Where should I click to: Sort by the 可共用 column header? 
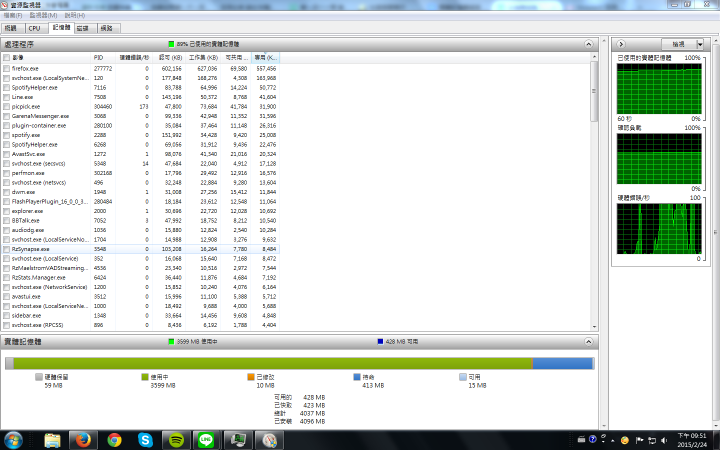236,57
